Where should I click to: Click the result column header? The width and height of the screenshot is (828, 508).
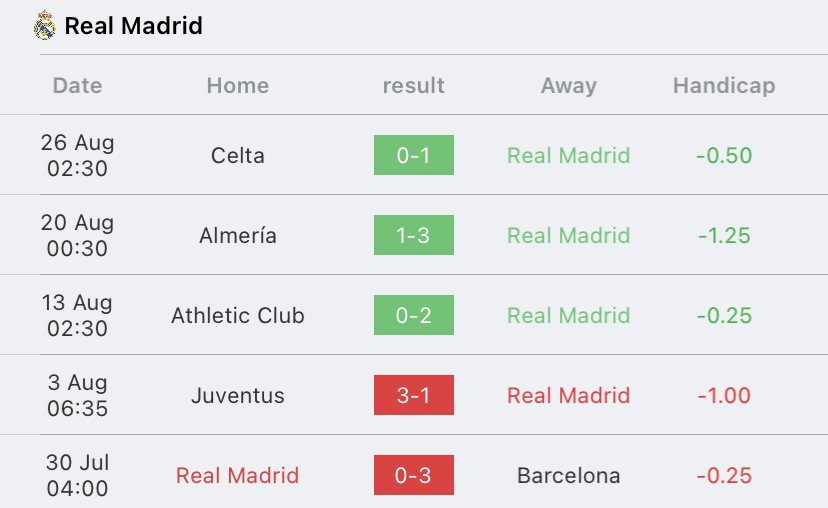(x=413, y=86)
